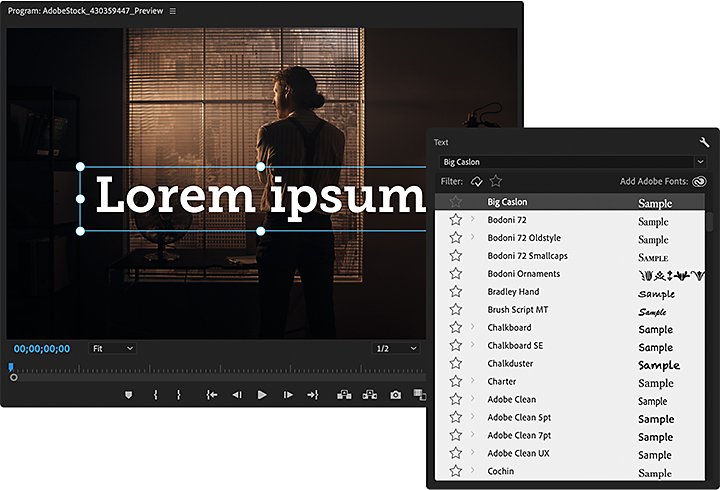Open Text panel wrench settings
The width and height of the screenshot is (720, 490).
click(704, 142)
